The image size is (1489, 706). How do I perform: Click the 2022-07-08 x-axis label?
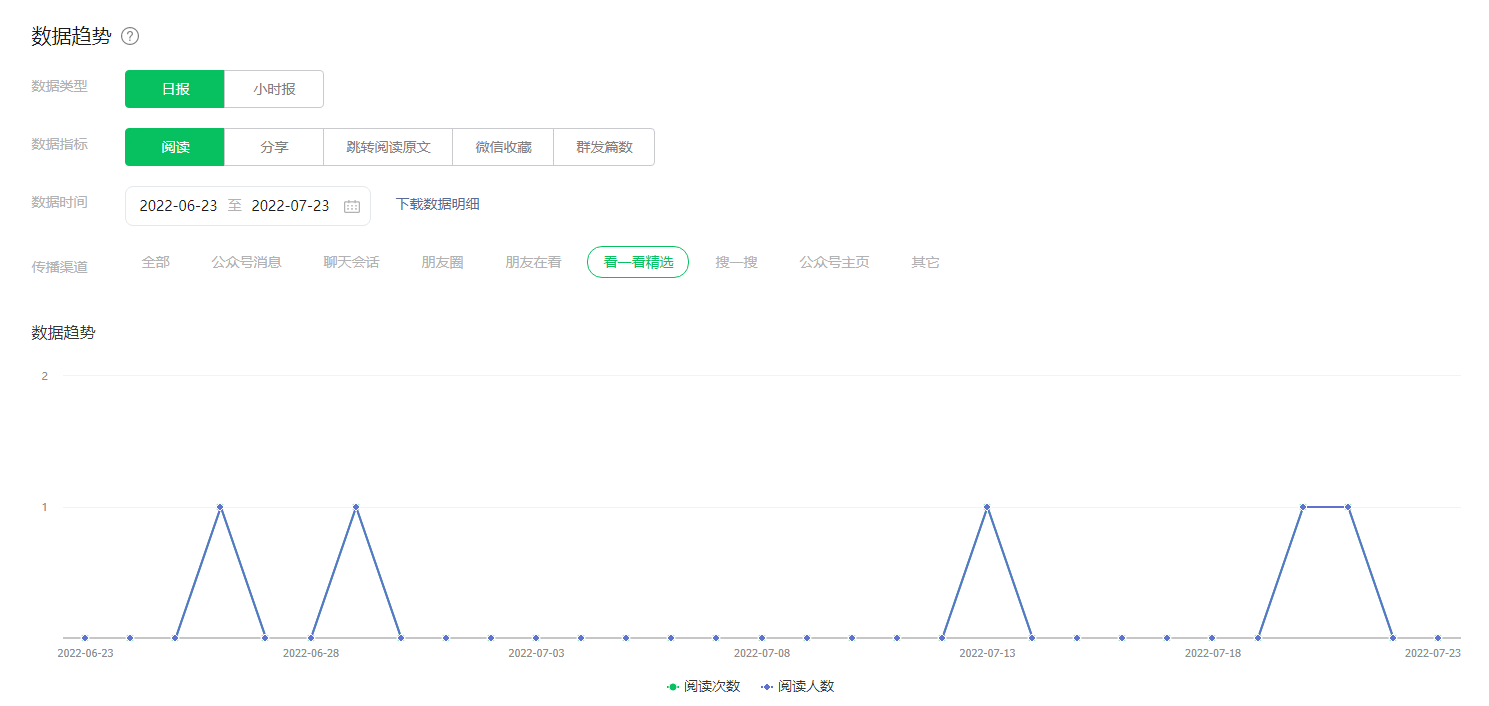pyautogui.click(x=762, y=653)
